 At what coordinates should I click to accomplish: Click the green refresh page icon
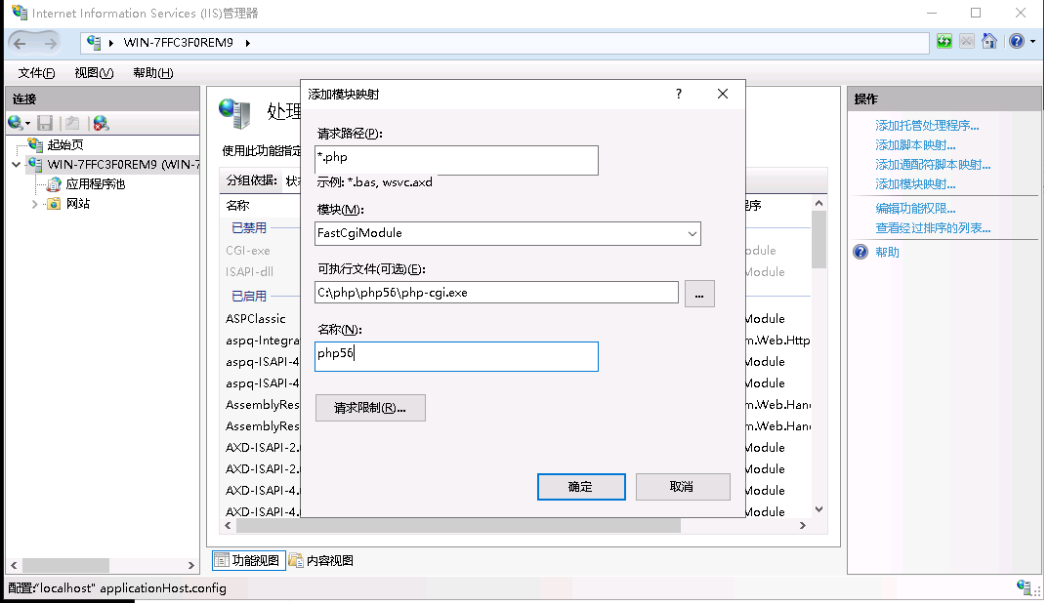point(944,42)
